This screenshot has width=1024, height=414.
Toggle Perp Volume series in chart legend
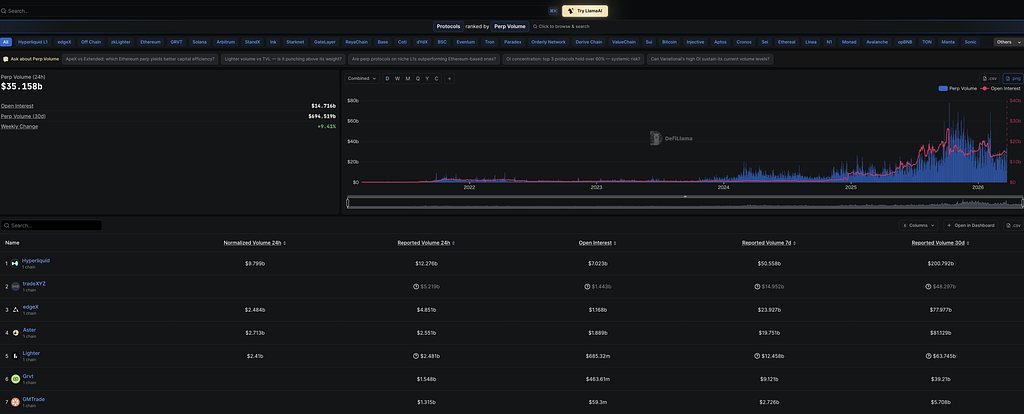(x=959, y=89)
